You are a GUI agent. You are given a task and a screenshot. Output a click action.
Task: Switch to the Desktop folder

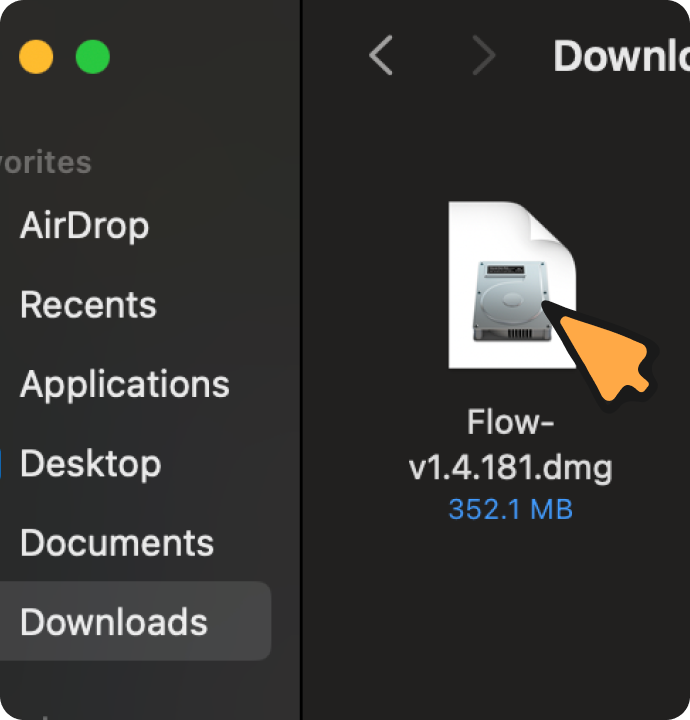(90, 464)
